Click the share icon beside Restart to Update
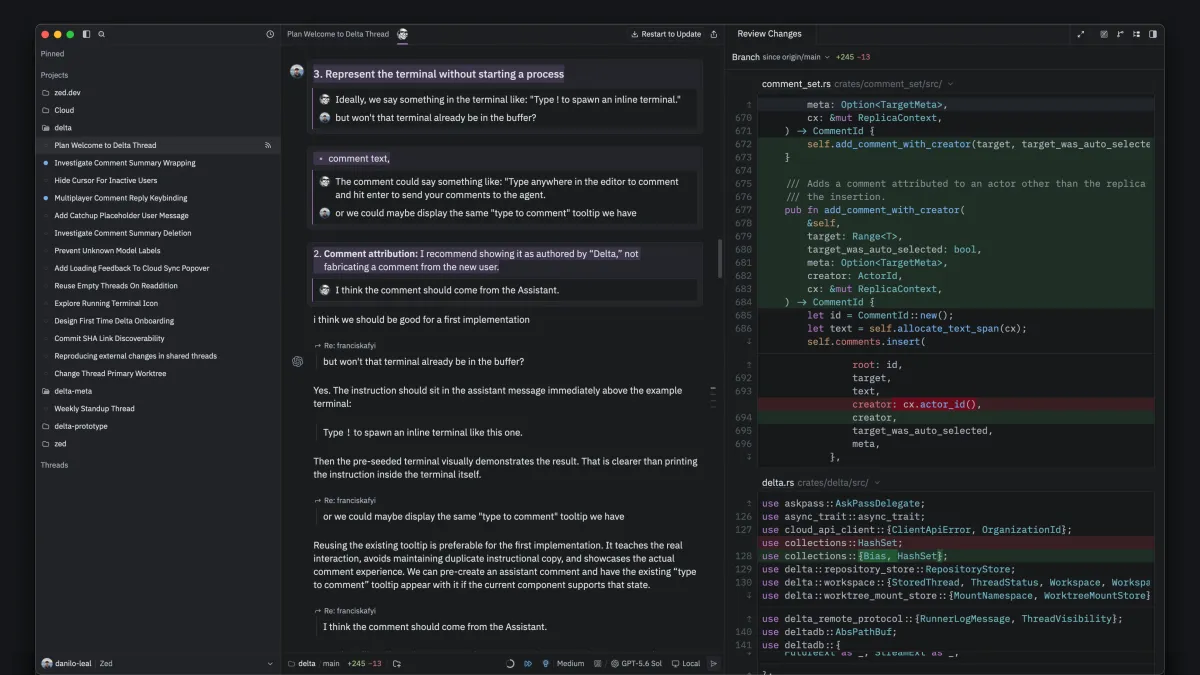Screen dimensions: 1200x675 click(x=714, y=34)
